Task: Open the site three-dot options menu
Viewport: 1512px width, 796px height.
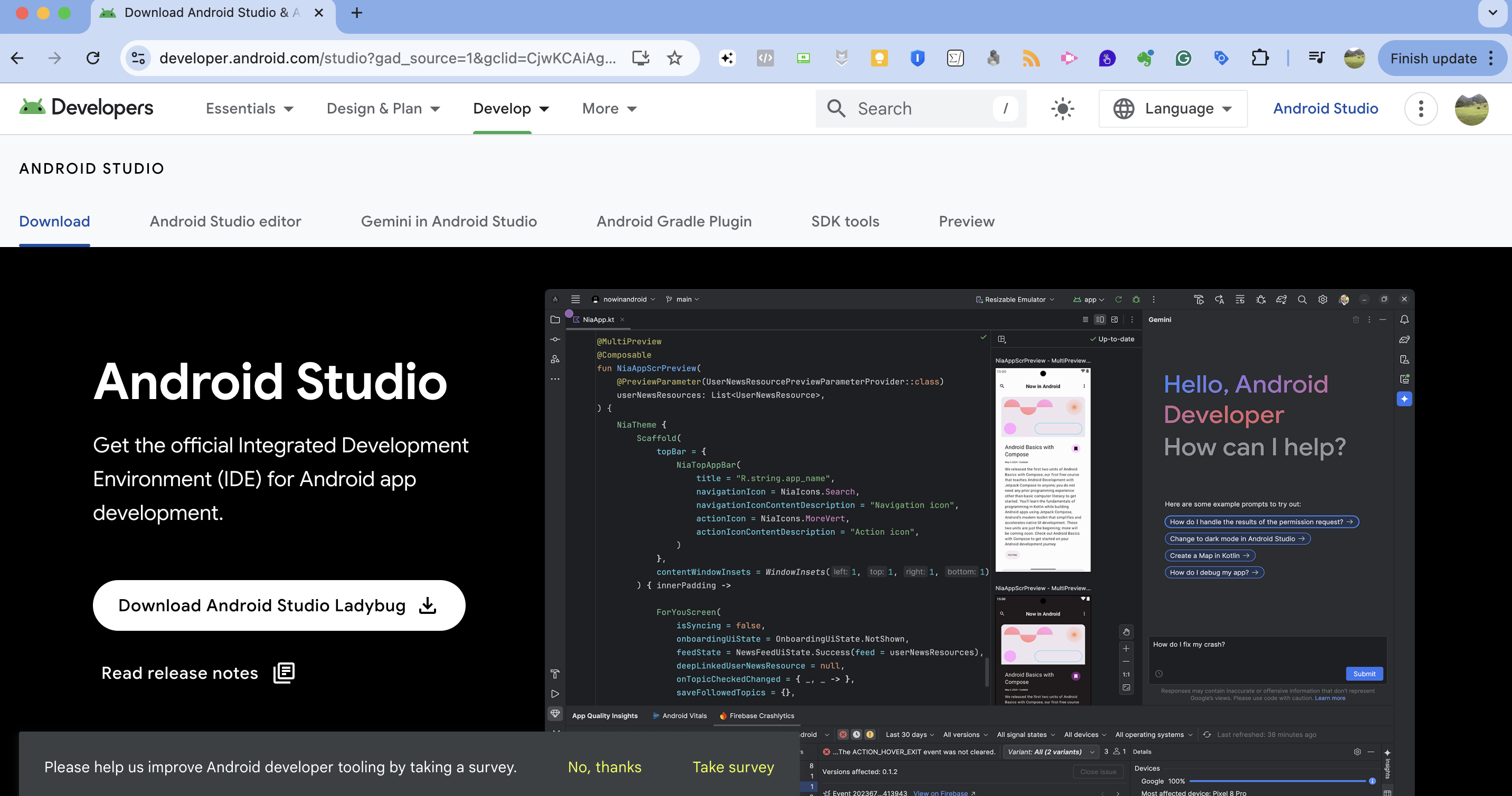Action: [1421, 109]
